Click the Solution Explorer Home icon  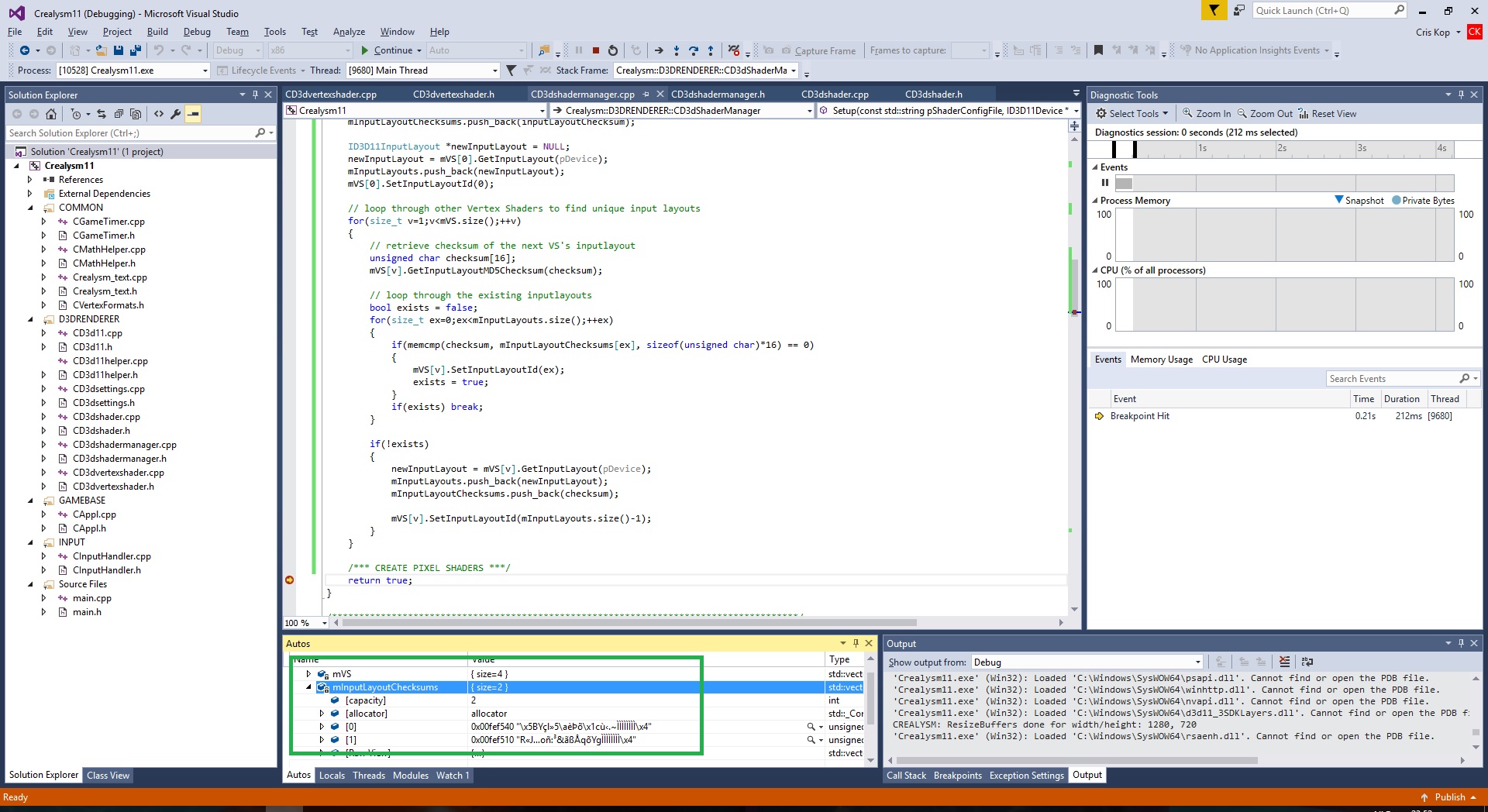coord(51,114)
